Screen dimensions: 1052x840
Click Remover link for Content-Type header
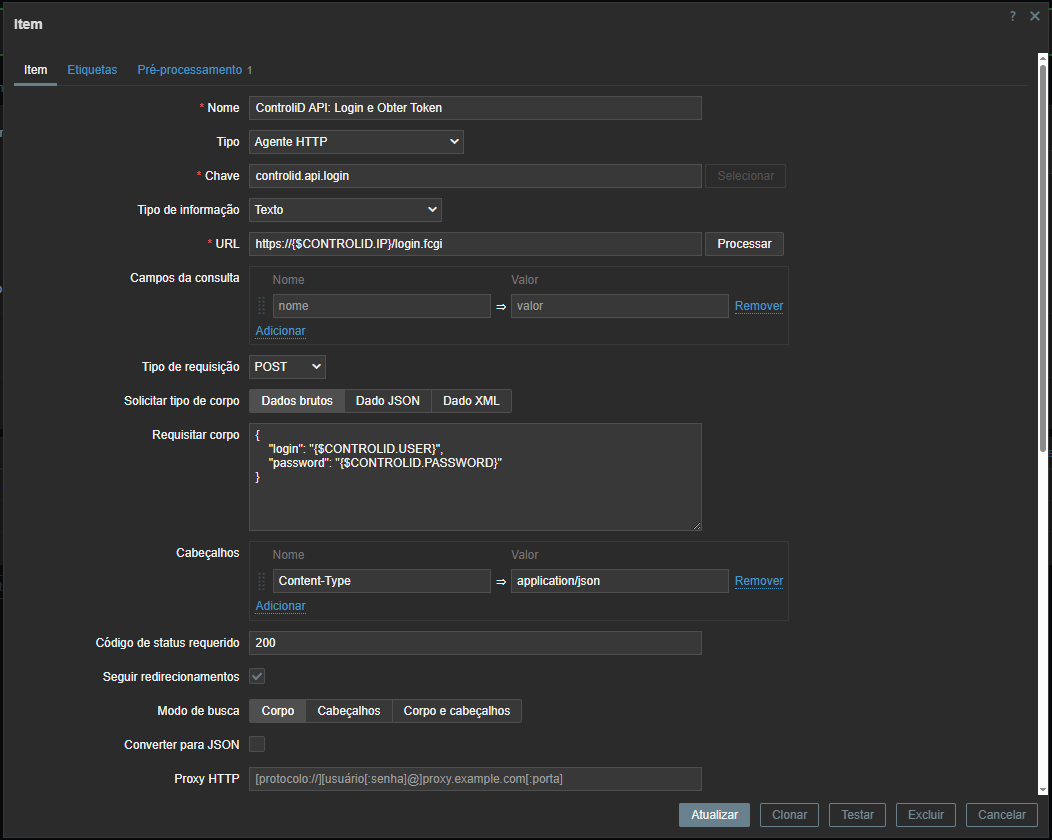[x=758, y=581]
